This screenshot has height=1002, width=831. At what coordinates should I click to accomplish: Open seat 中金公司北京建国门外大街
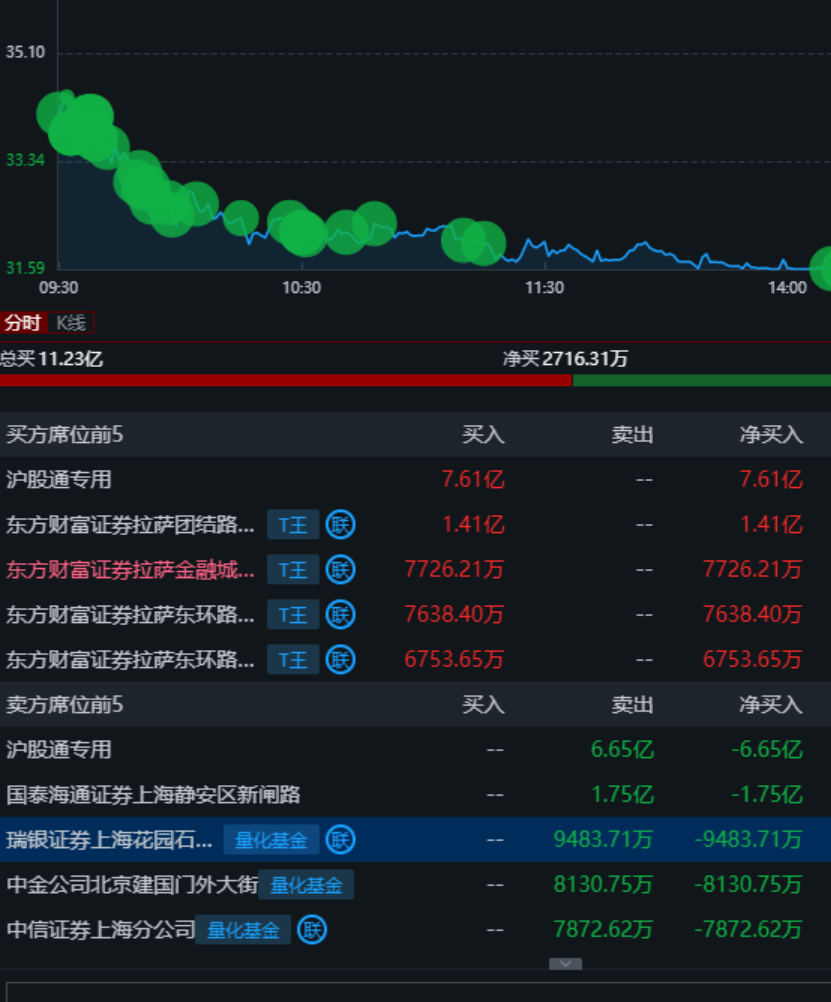tap(132, 885)
